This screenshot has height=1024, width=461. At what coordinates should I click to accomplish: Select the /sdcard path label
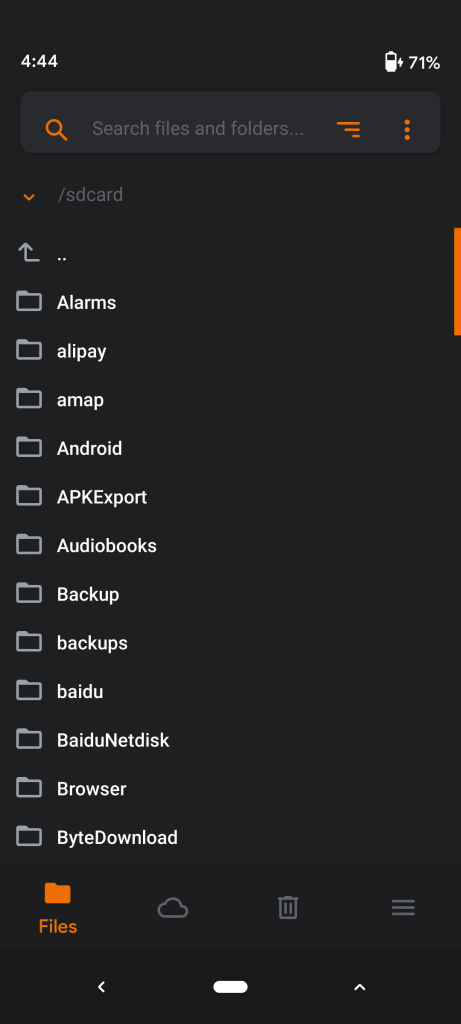click(90, 195)
